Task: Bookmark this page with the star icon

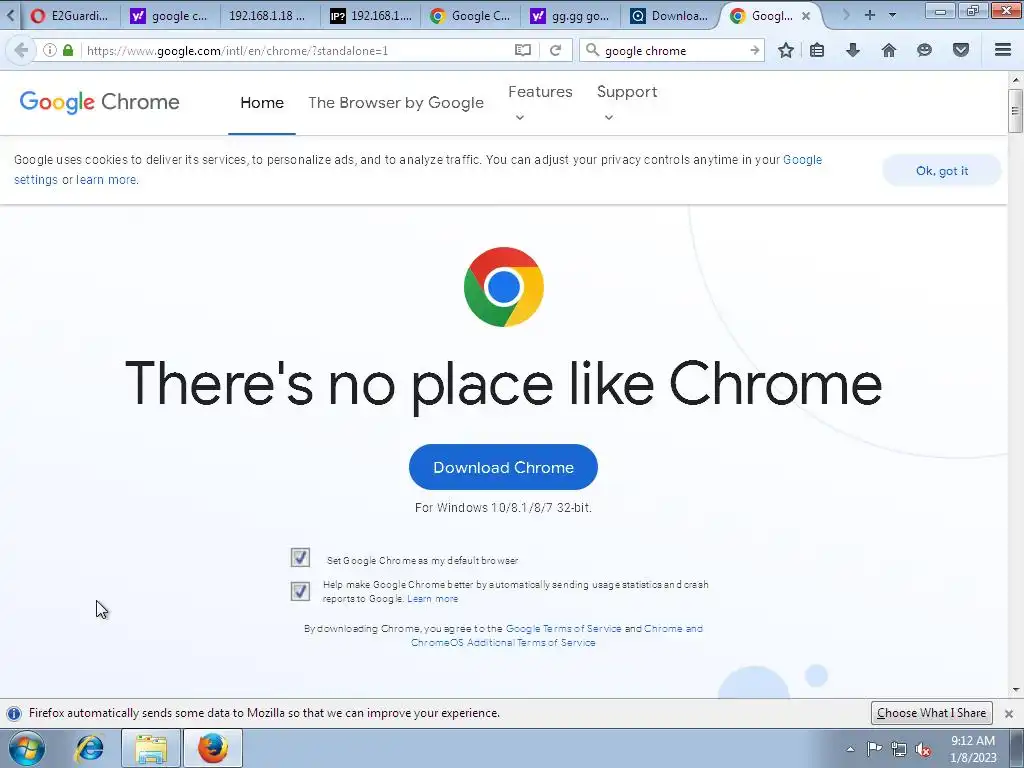Action: 786,50
